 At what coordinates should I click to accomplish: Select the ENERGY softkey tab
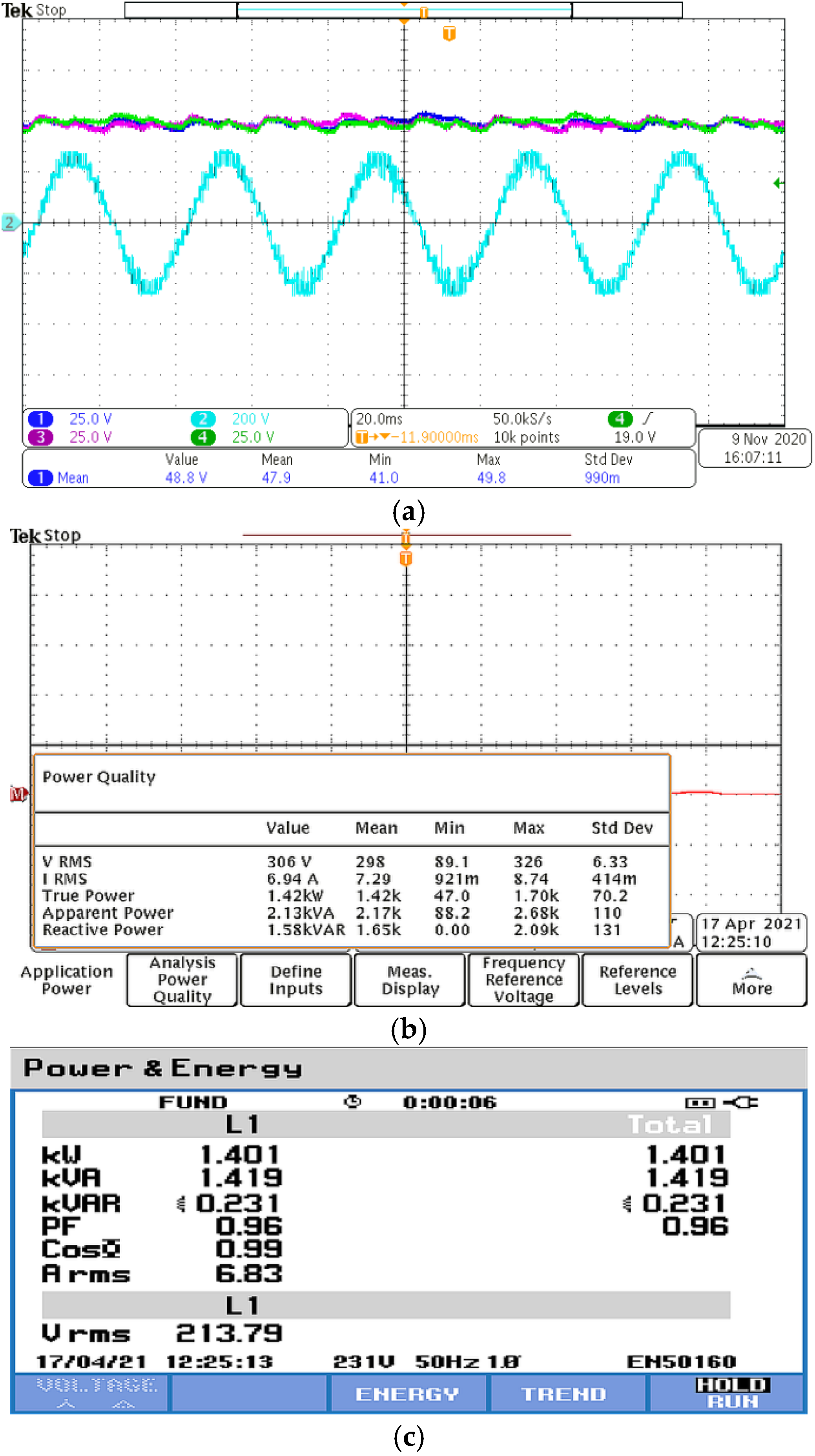[x=407, y=1394]
